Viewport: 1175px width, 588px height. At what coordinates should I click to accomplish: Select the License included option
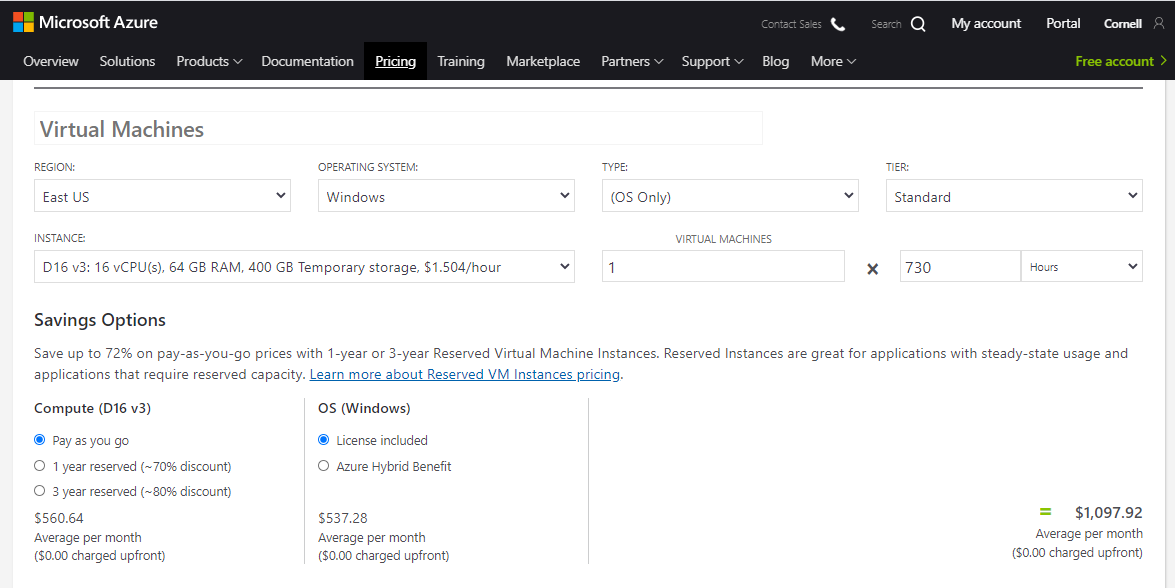pos(324,440)
